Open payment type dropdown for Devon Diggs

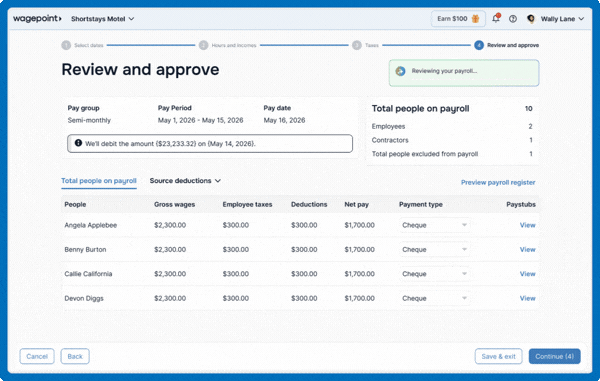click(x=435, y=298)
